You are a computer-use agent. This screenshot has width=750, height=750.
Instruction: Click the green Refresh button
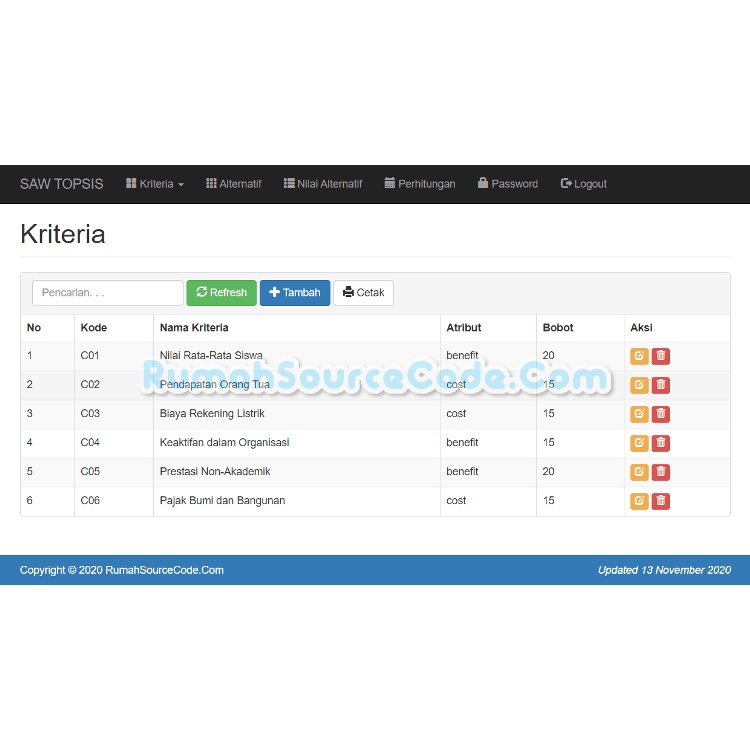coord(221,292)
